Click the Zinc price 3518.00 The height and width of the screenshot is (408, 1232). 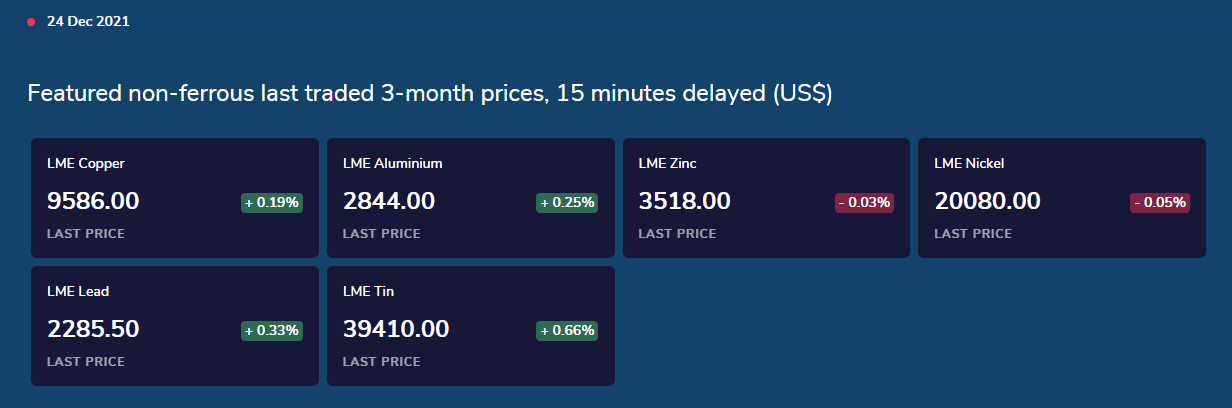(684, 201)
